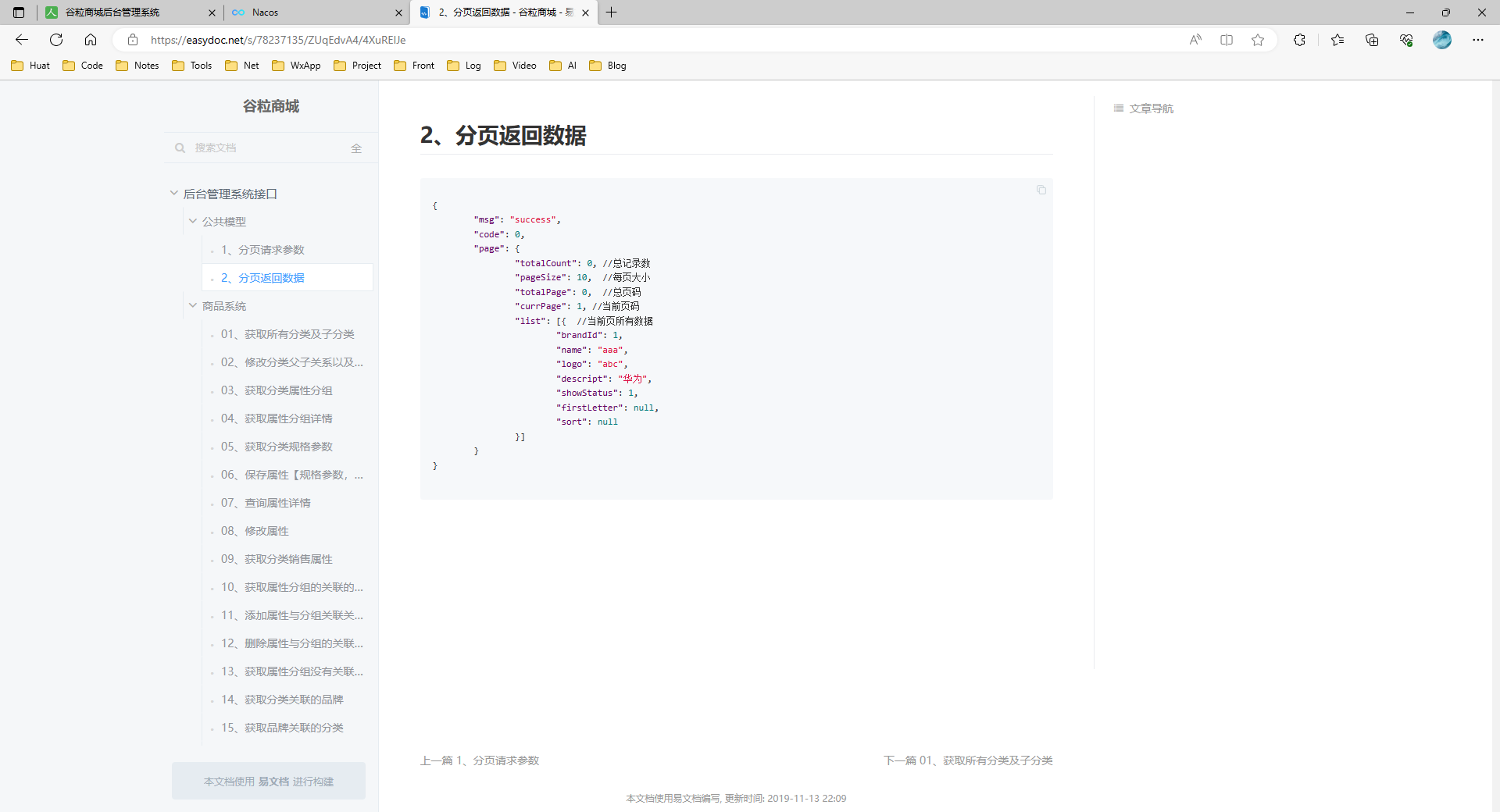Open browser settings and more menu
Viewport: 1500px width, 812px height.
point(1477,40)
